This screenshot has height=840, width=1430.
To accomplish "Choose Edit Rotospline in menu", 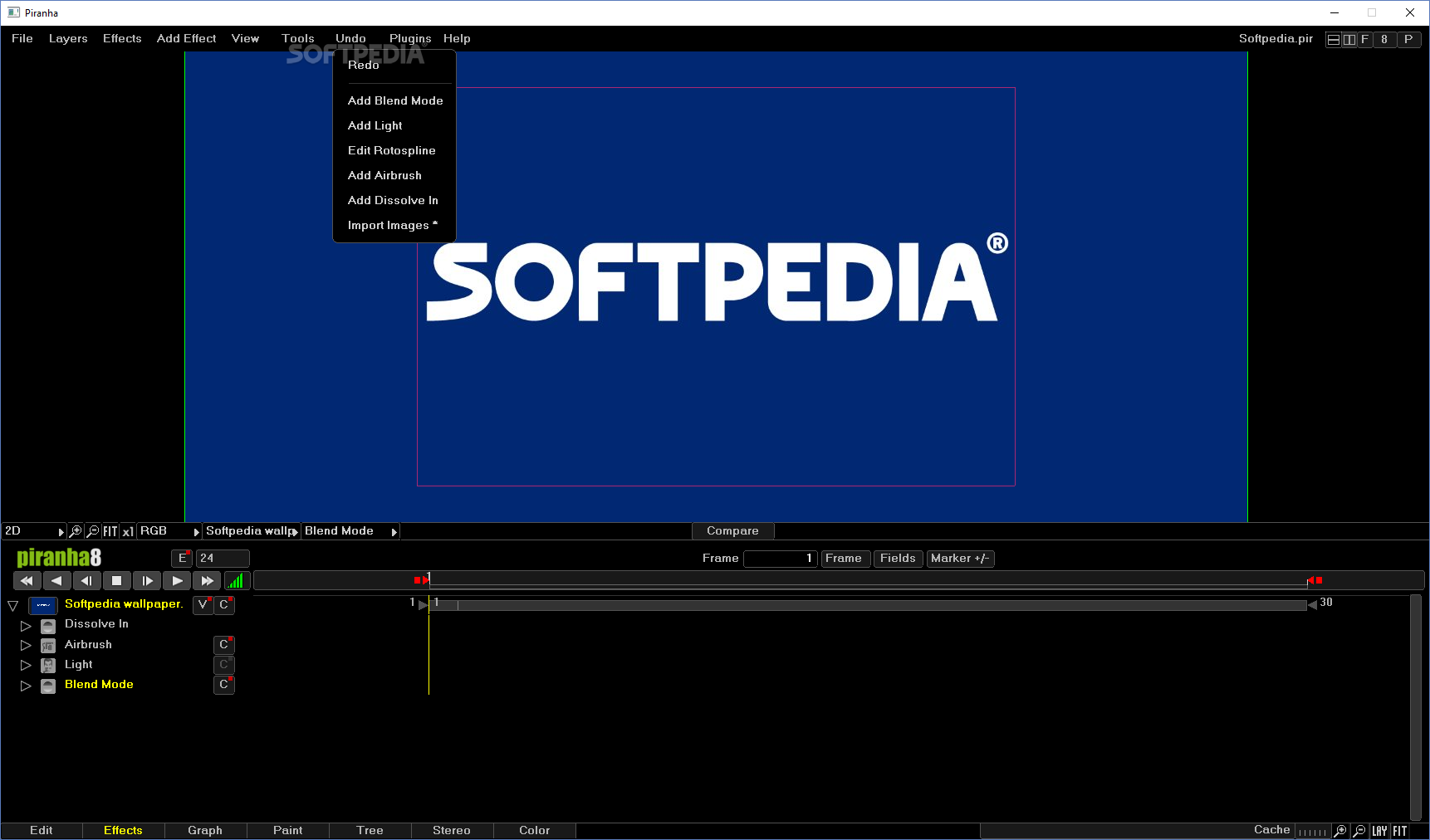I will click(391, 150).
